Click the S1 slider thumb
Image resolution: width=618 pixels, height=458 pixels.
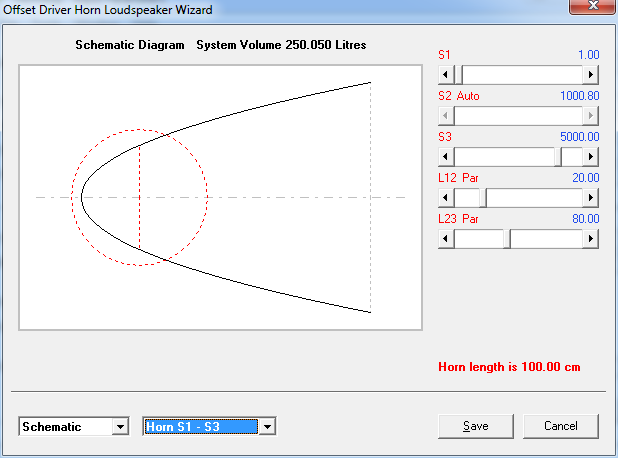(x=458, y=74)
